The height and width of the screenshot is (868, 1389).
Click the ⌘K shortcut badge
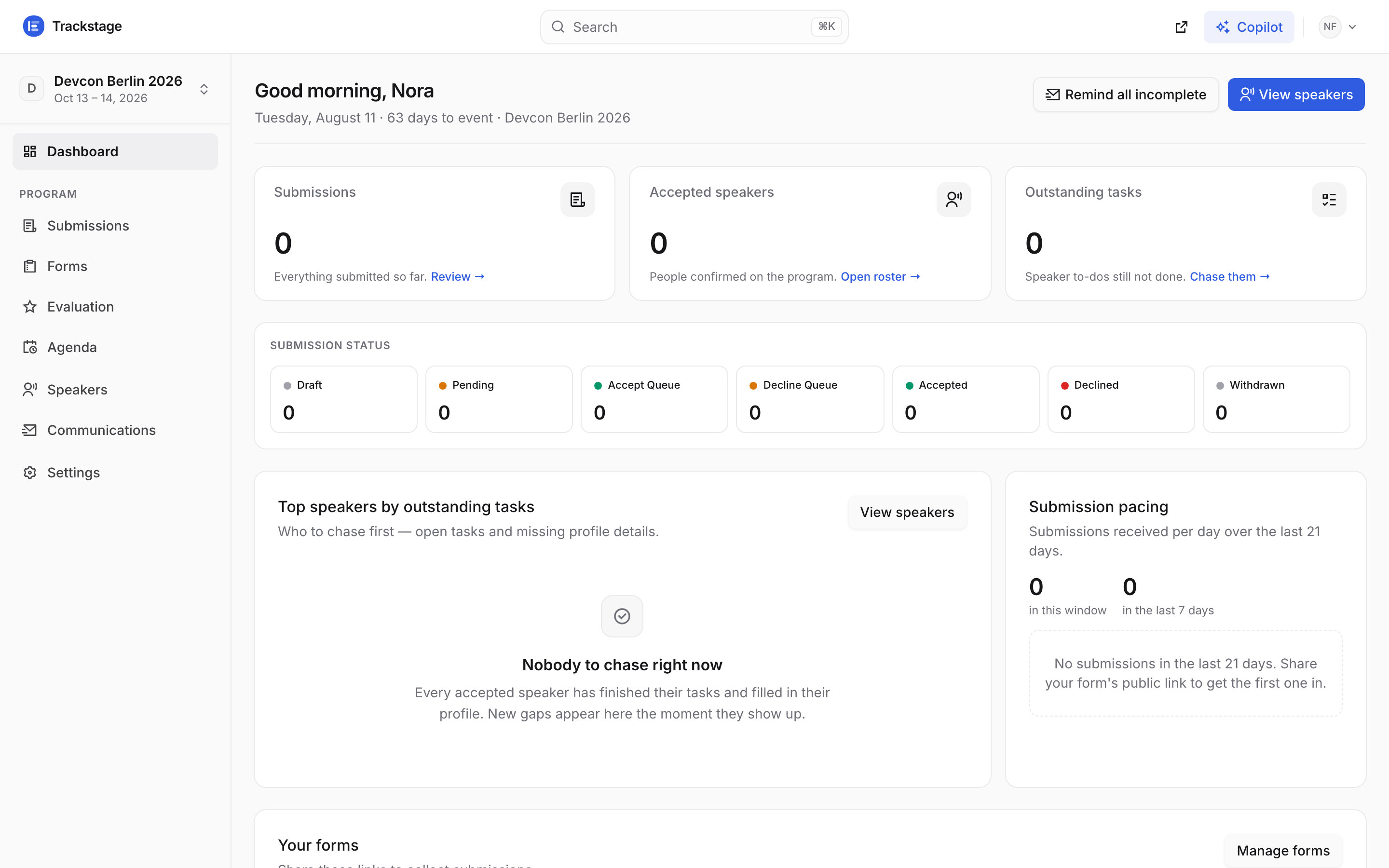(x=826, y=27)
